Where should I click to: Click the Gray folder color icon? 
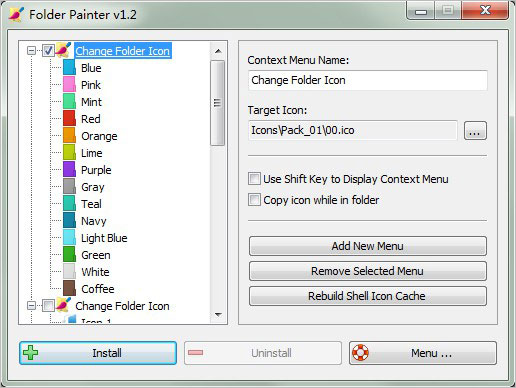69,187
